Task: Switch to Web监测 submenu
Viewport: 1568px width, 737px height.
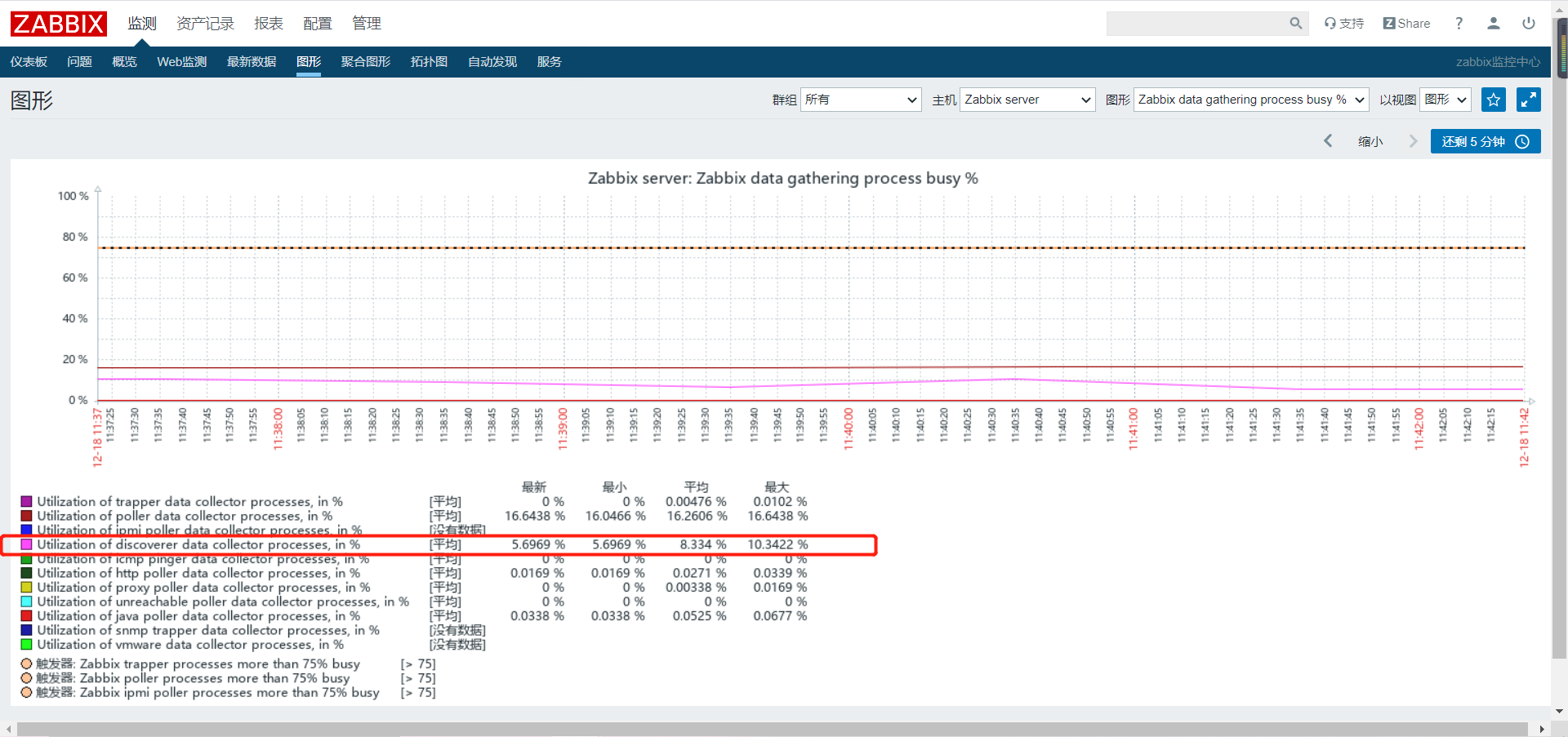Action: [182, 62]
